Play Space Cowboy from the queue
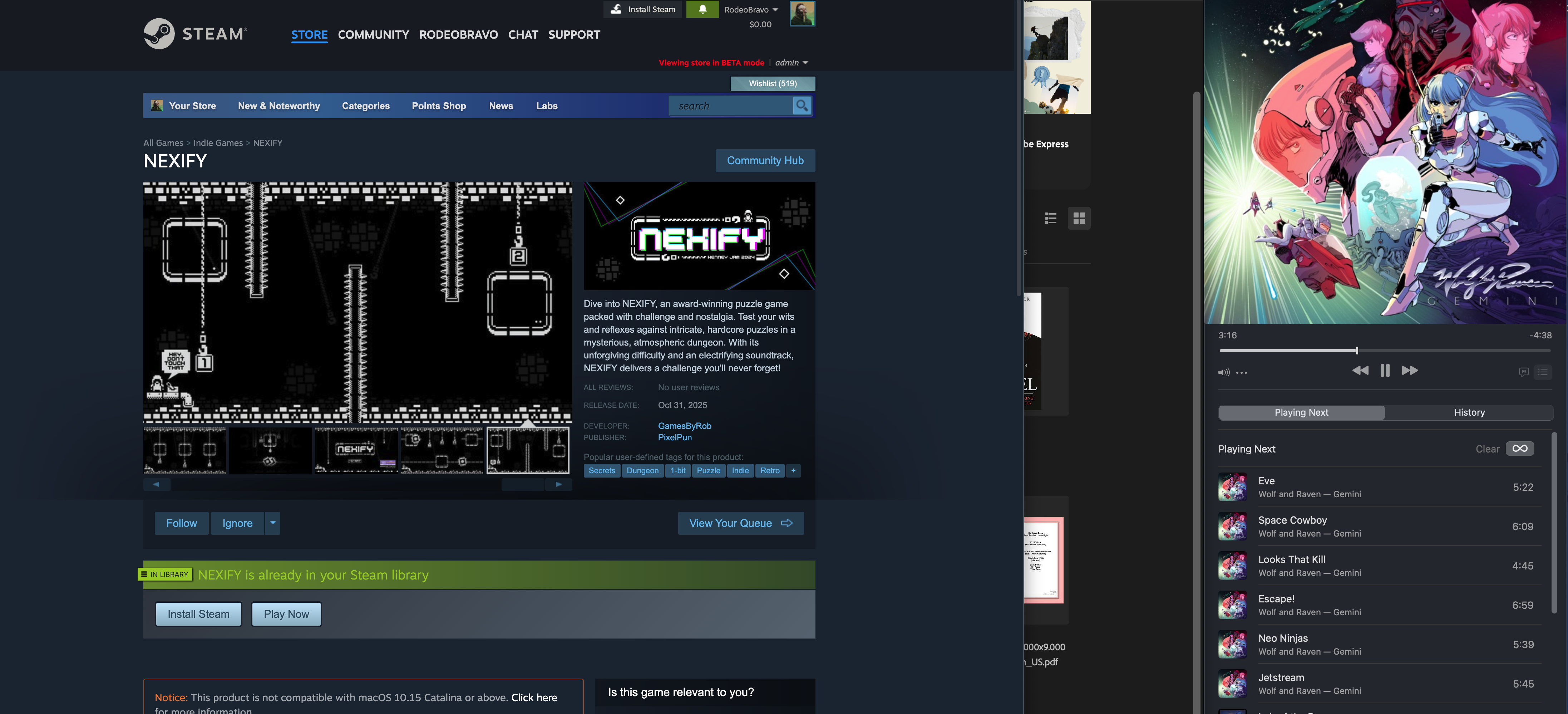 coord(1379,526)
